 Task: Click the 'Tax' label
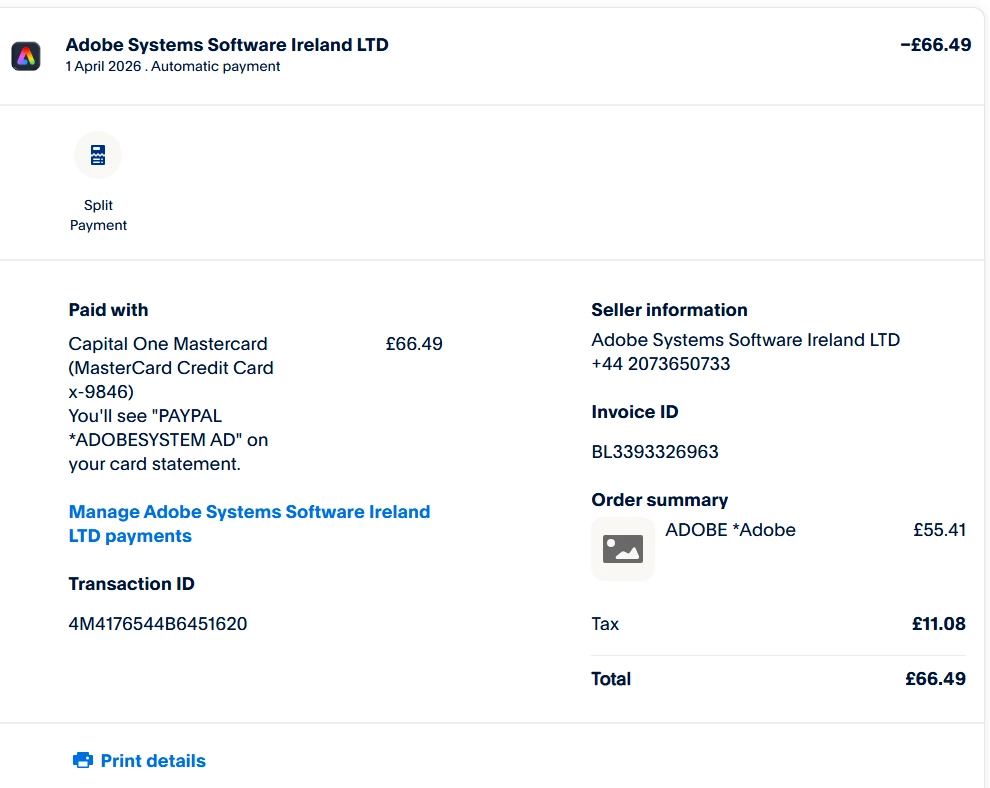coord(605,624)
